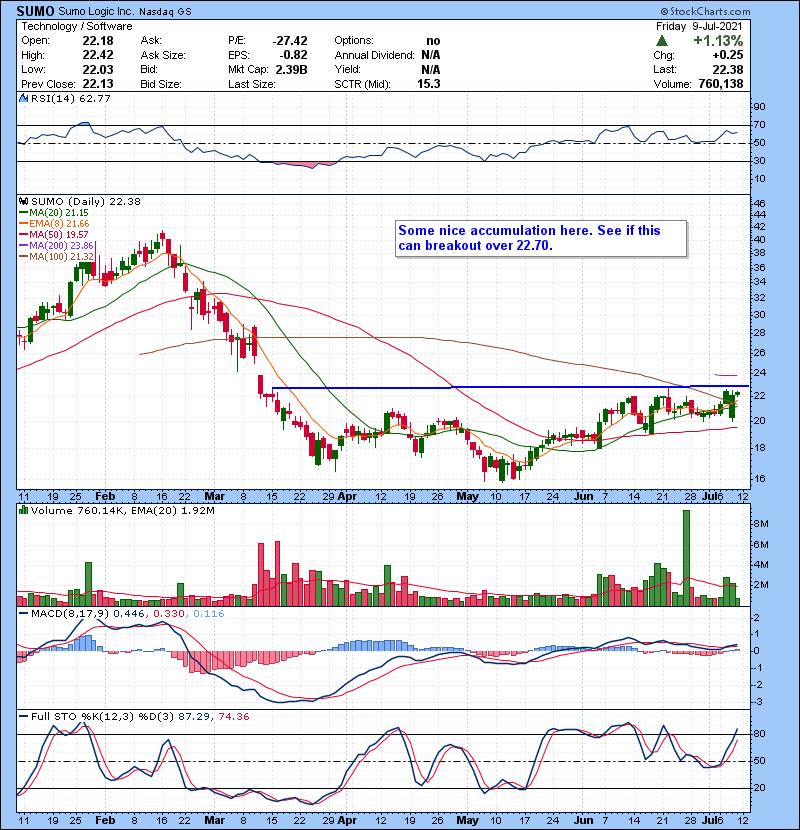Screen dimensions: 800x830
Task: Select the SUMO ticker symbol in the header
Action: point(35,11)
